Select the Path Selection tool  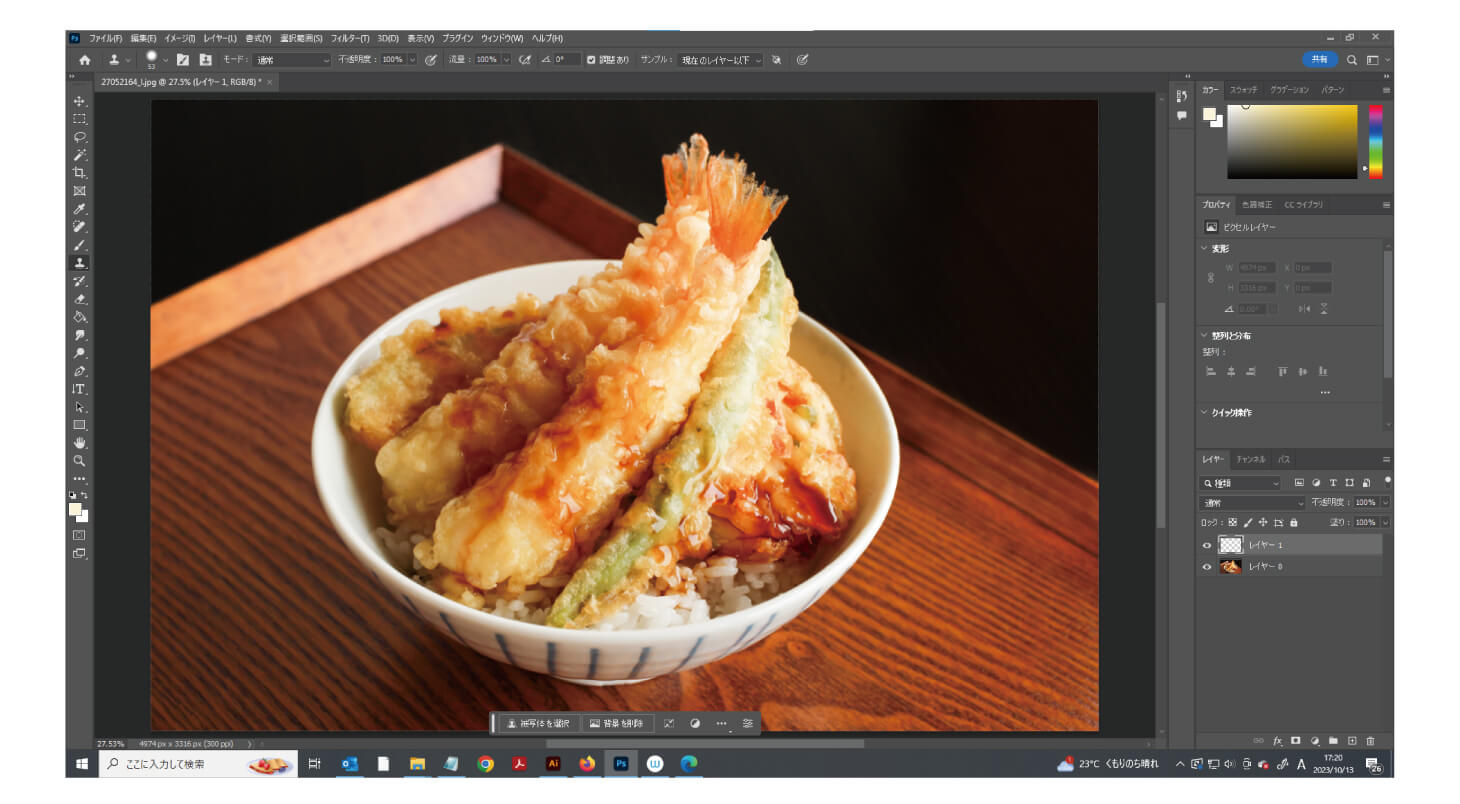coord(79,407)
